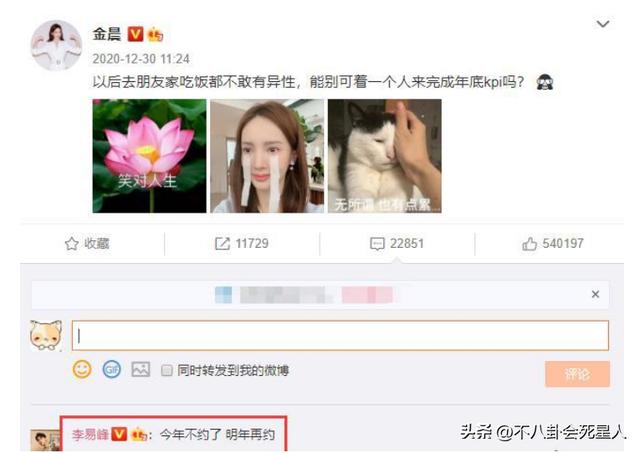
Task: Enable 同时转发到我的微博 checkbox
Action: pos(167,371)
